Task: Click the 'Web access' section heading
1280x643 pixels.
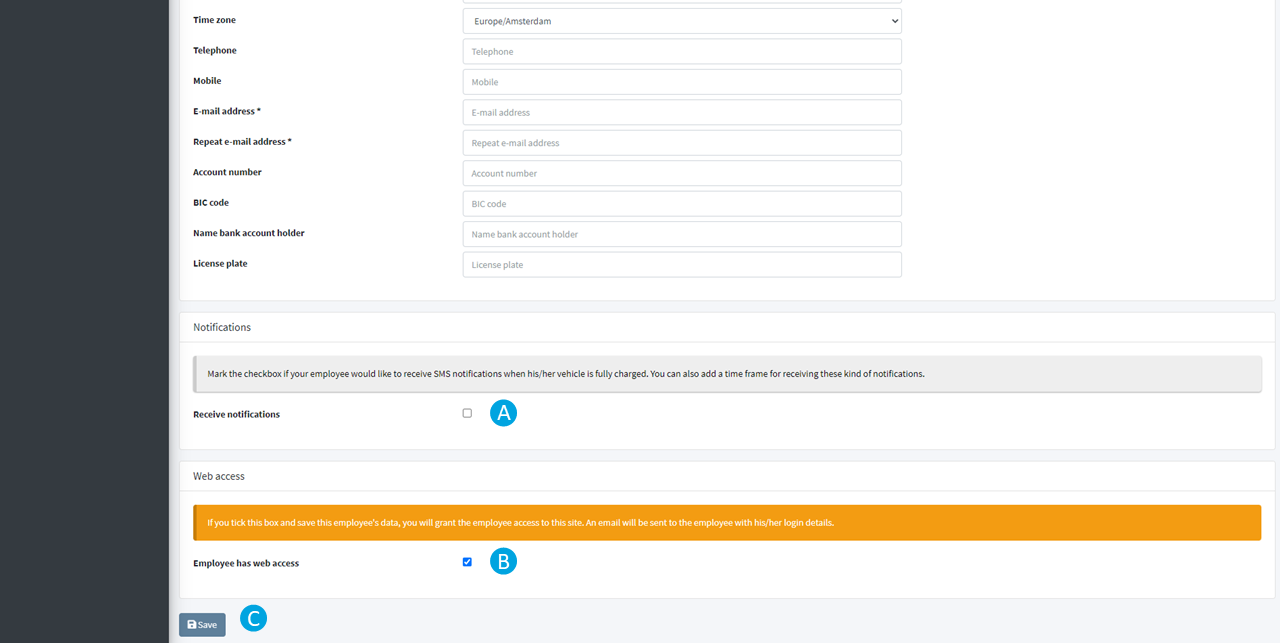Action: point(219,476)
